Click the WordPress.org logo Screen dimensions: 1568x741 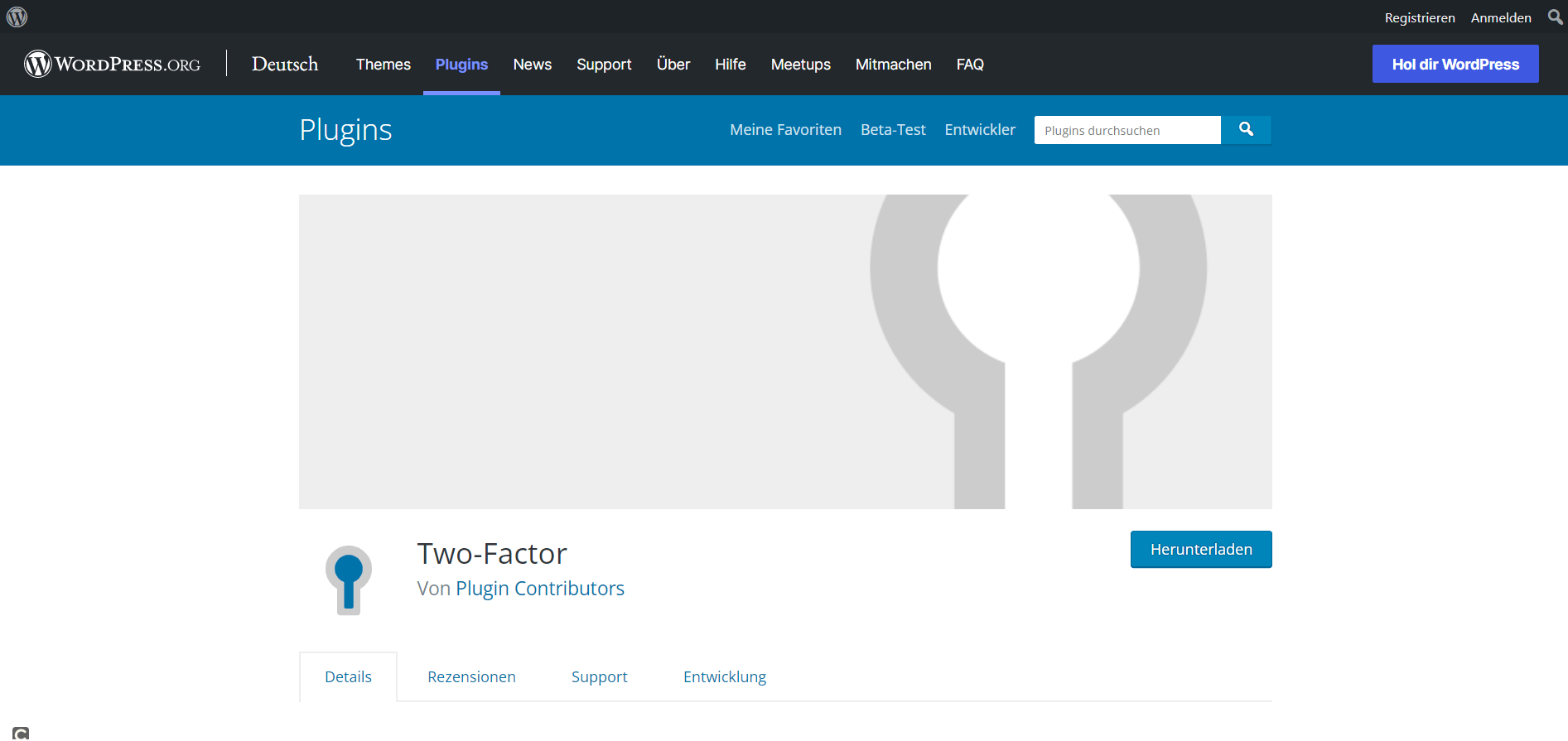click(112, 64)
